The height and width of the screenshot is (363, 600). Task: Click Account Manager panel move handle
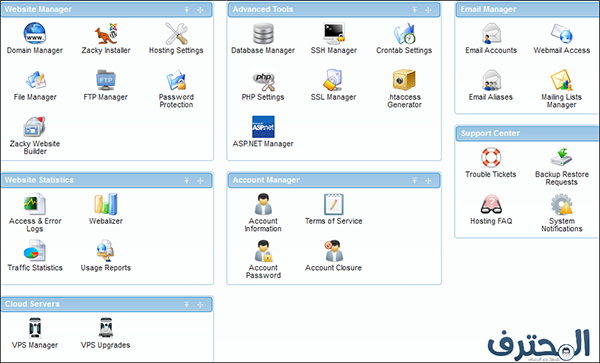[x=428, y=181]
